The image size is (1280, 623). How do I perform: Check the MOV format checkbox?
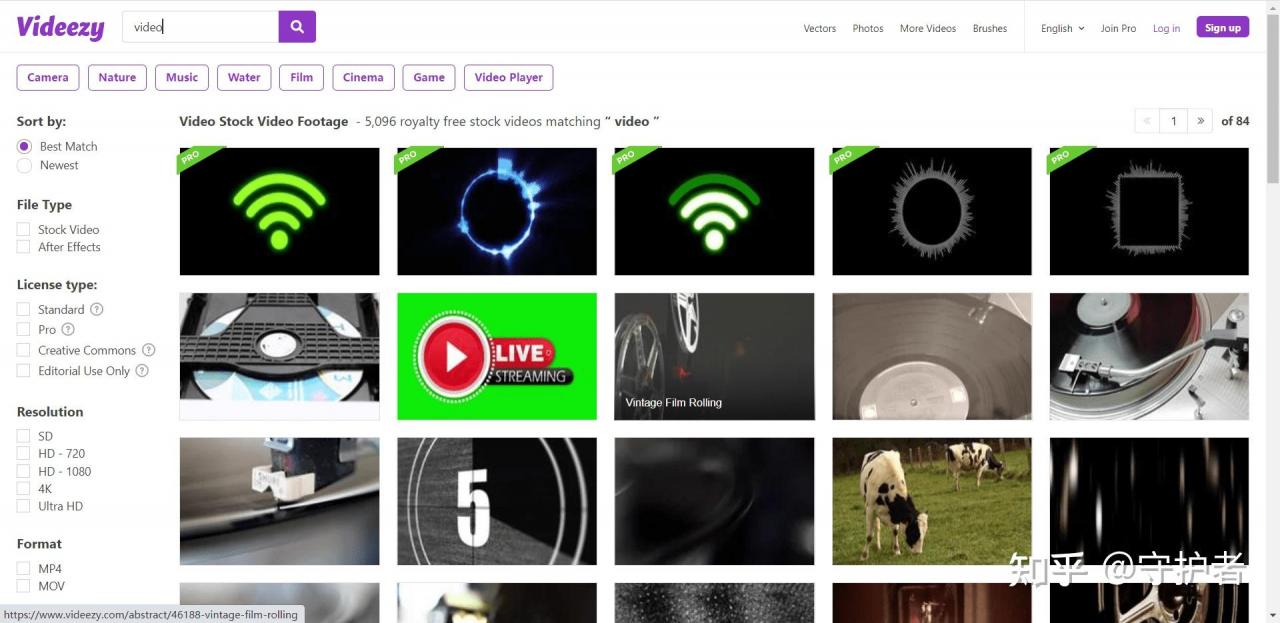click(x=23, y=586)
